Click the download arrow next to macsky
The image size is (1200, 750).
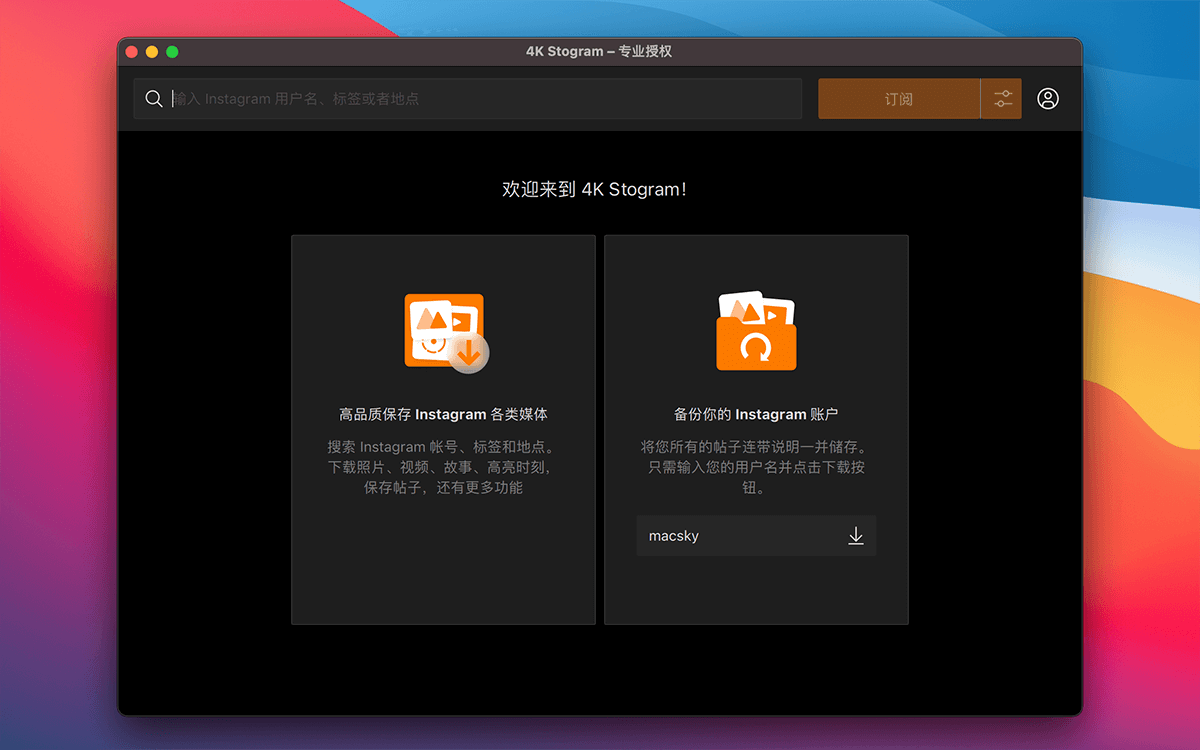856,536
